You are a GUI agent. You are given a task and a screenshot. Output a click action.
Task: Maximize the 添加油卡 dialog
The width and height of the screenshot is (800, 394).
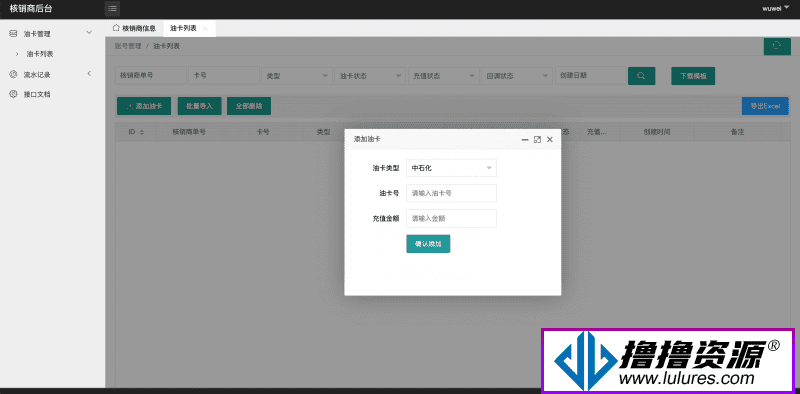coord(537,139)
